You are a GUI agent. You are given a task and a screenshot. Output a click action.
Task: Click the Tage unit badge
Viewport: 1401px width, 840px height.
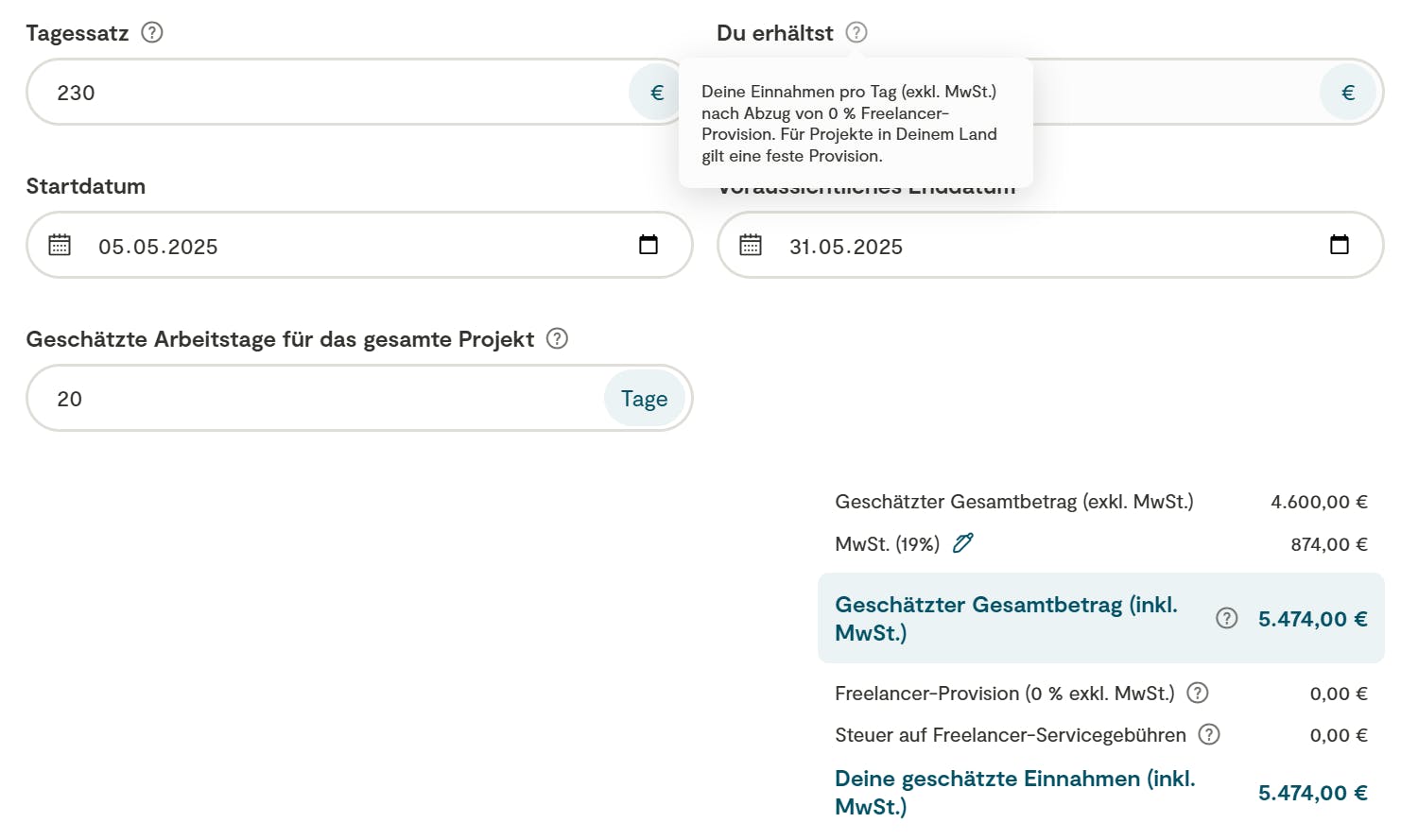point(644,399)
